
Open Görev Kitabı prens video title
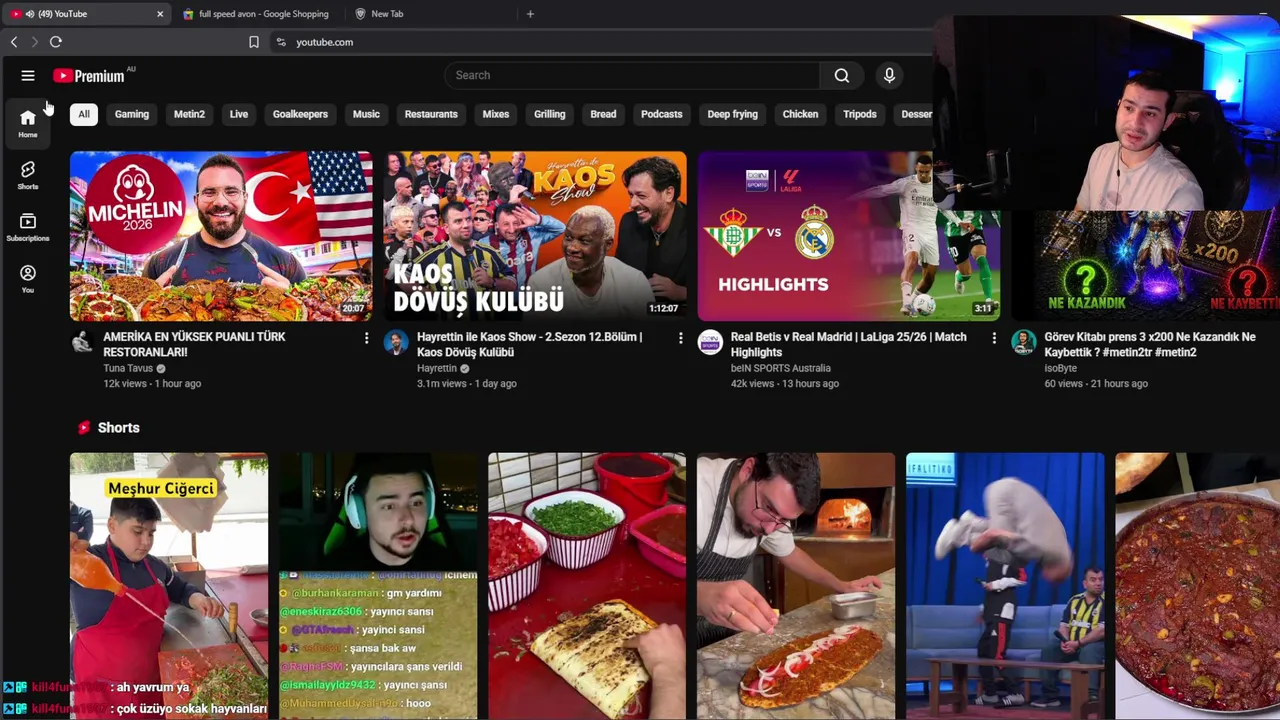(x=1150, y=344)
